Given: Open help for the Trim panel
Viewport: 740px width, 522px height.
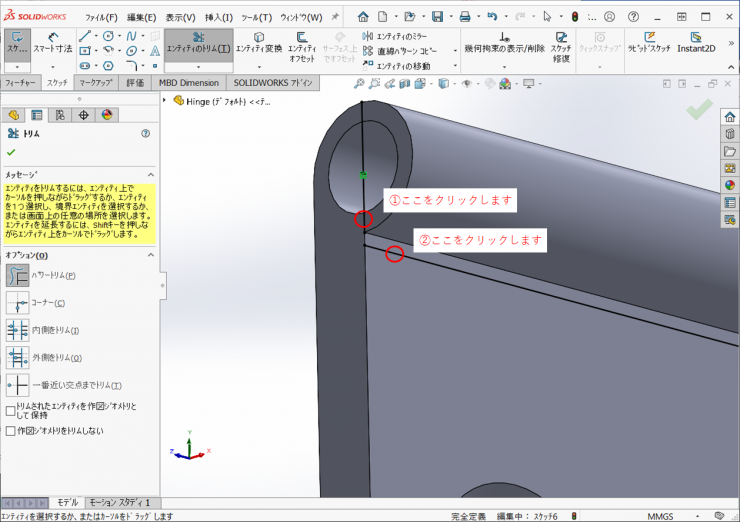Looking at the screenshot, I should click(146, 132).
